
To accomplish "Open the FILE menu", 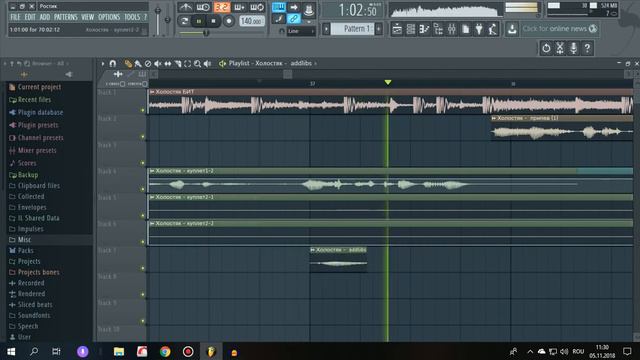I will [15, 17].
